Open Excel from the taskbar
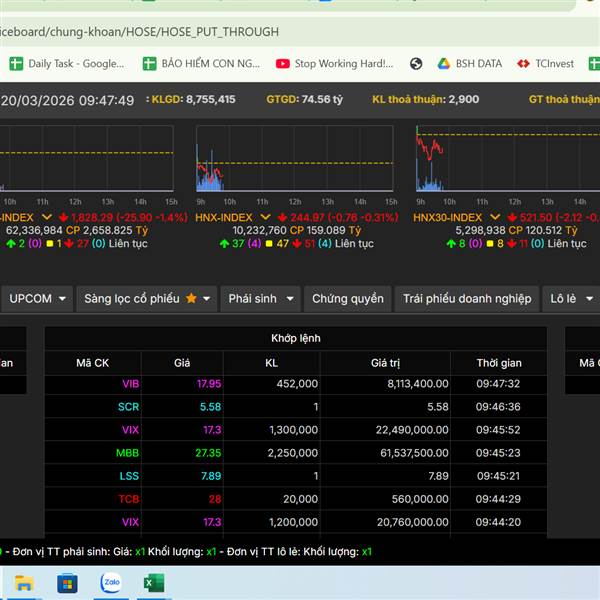Viewport: 600px width, 600px height. coord(154,583)
